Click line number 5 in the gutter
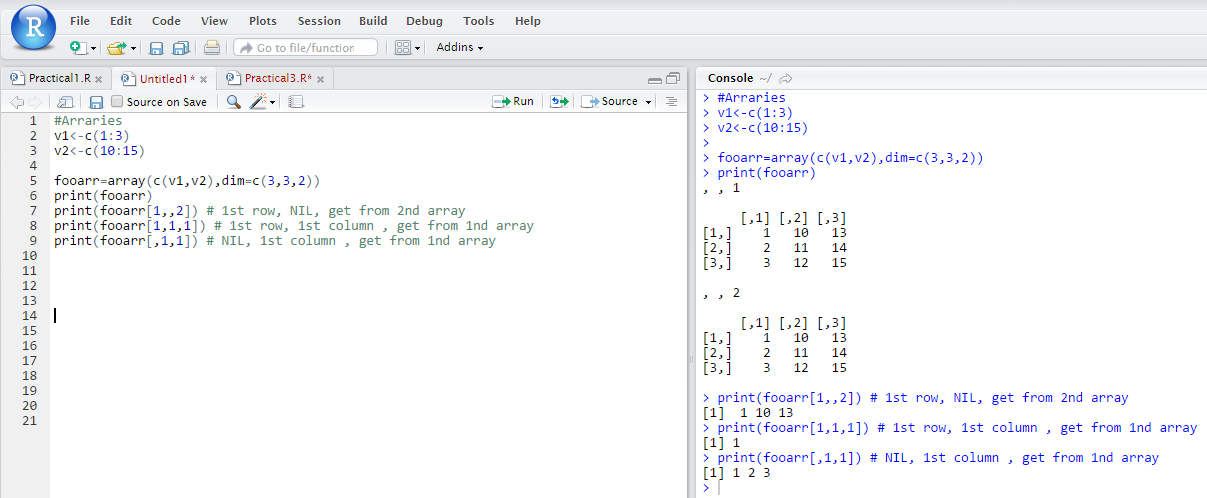 [x=33, y=180]
